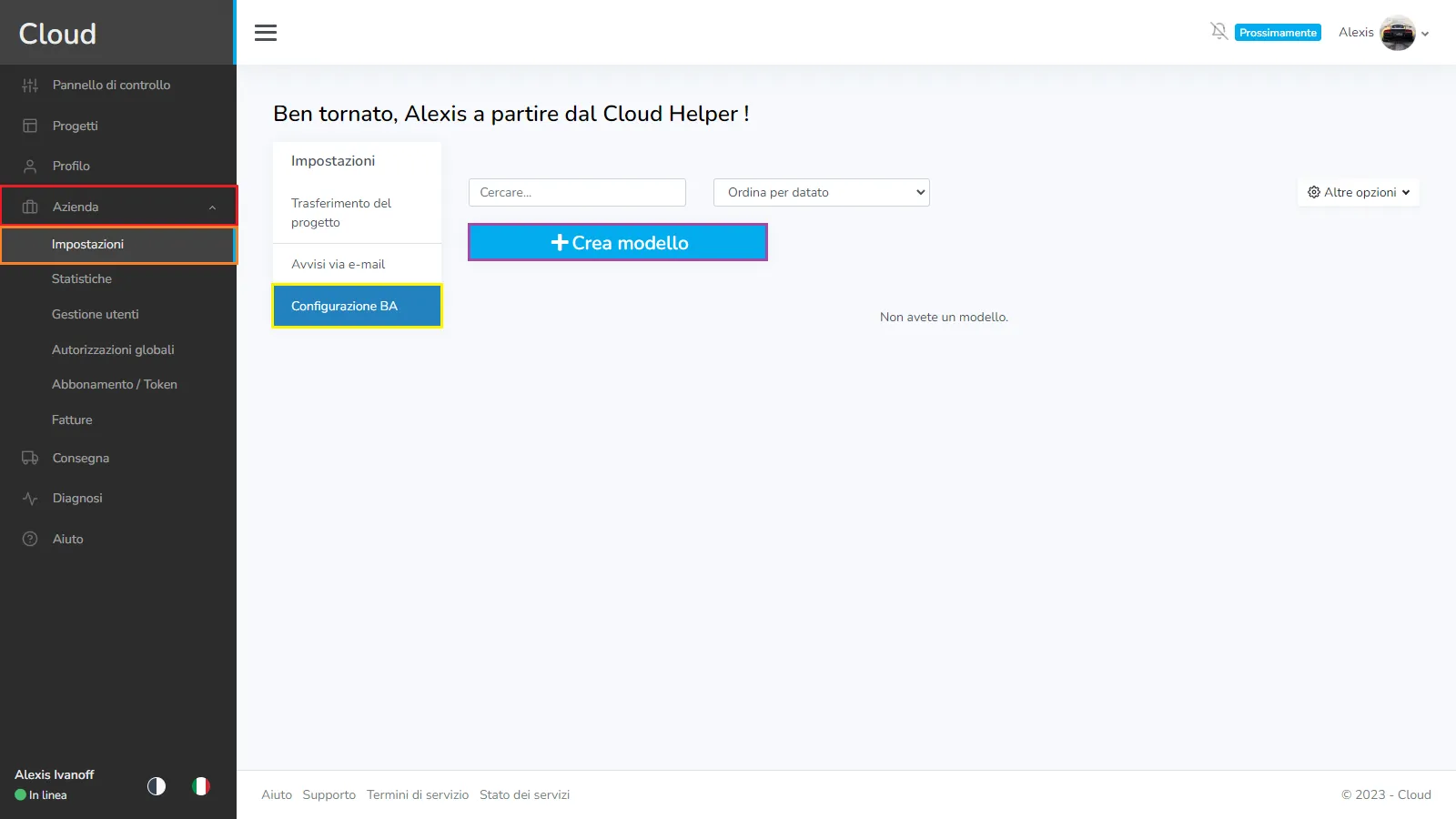The width and height of the screenshot is (1456, 819).
Task: Click the Prossimamente badge
Action: (1278, 33)
